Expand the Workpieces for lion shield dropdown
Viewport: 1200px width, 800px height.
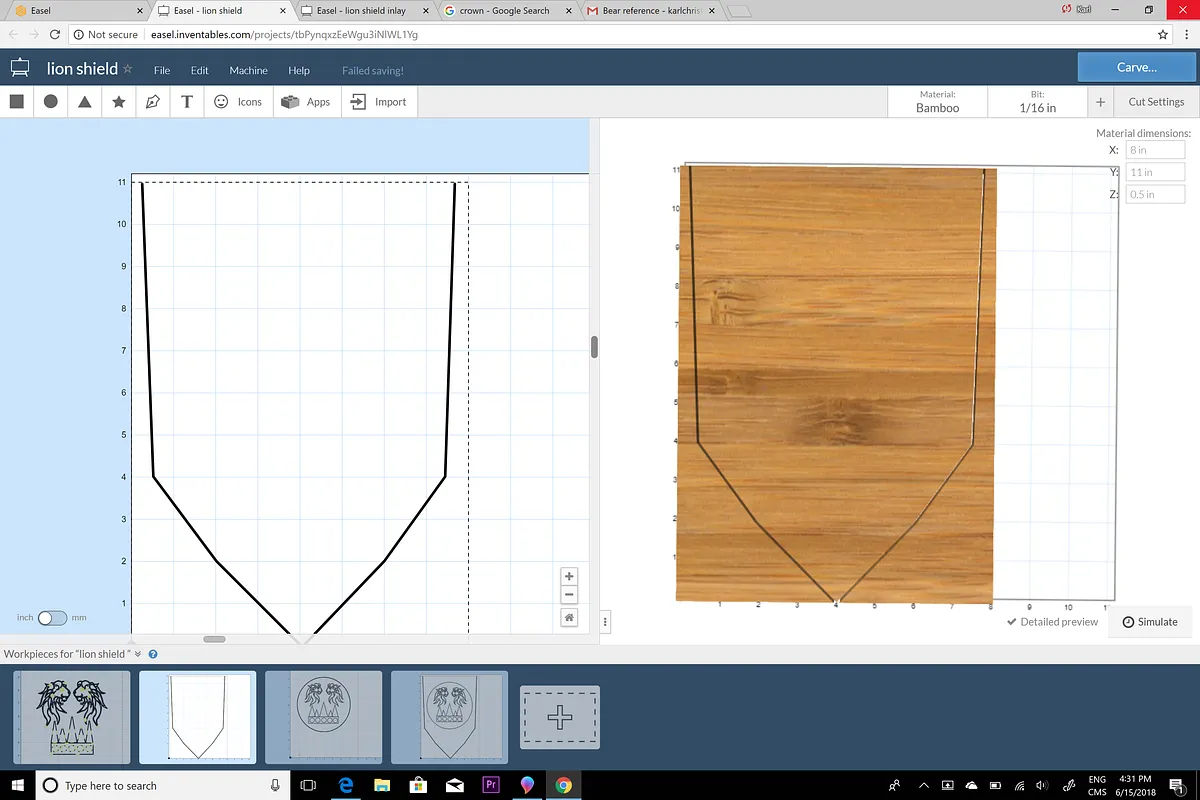138,654
